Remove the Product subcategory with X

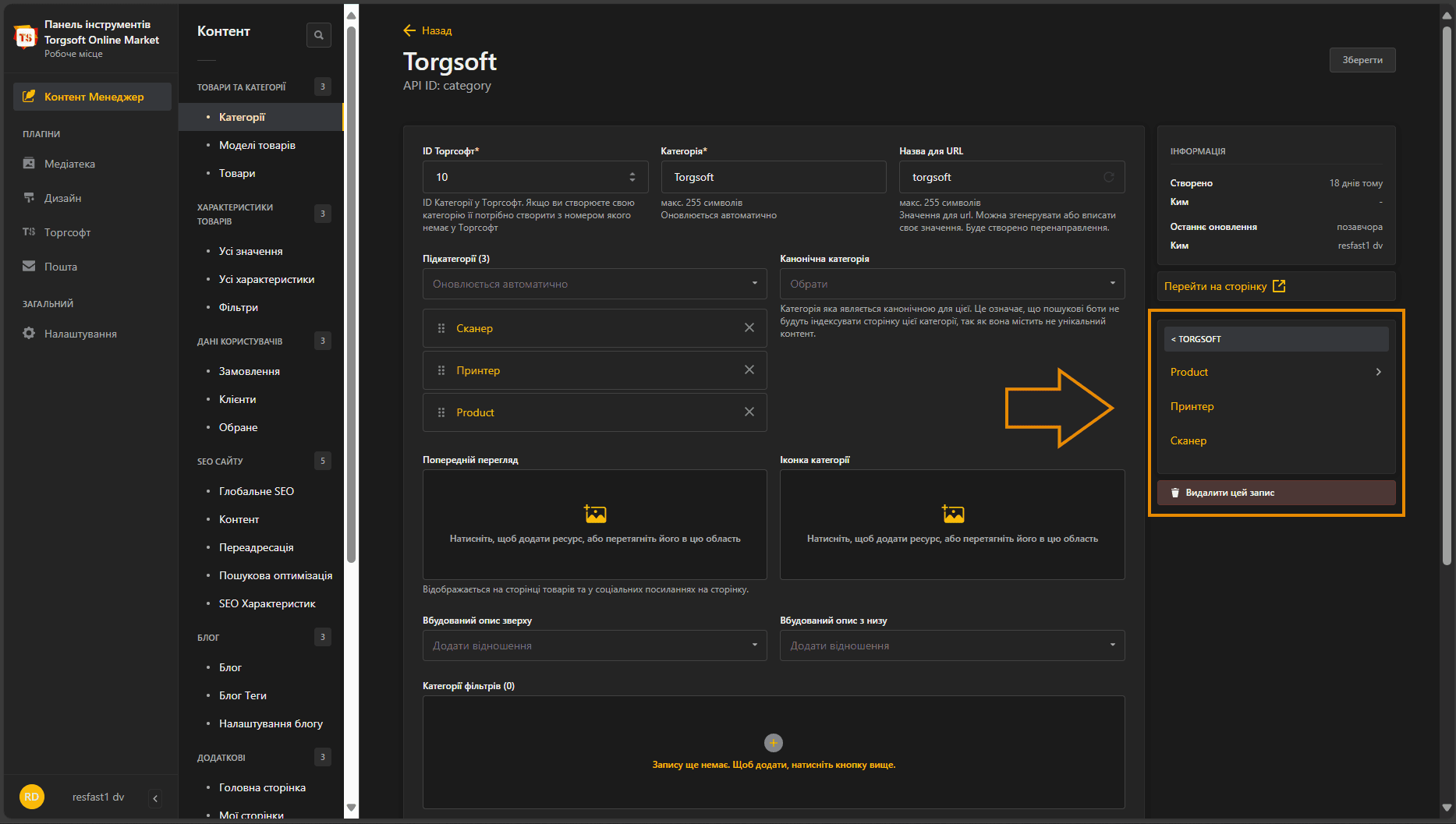pos(749,412)
